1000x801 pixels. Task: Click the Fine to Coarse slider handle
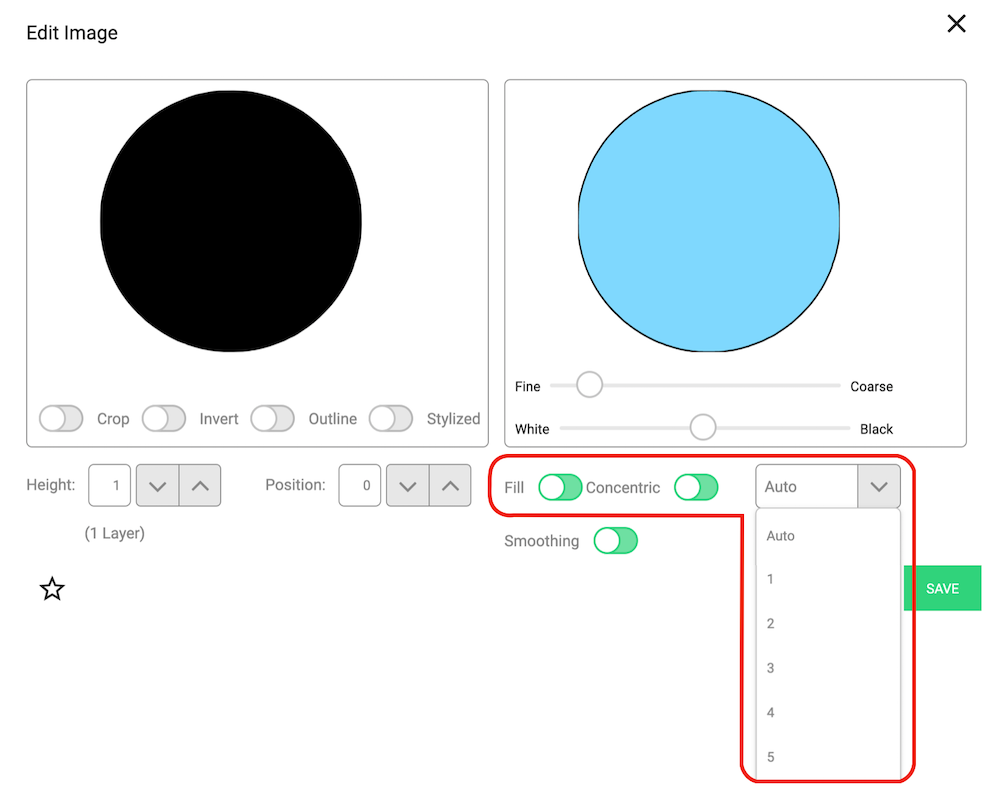coord(589,385)
